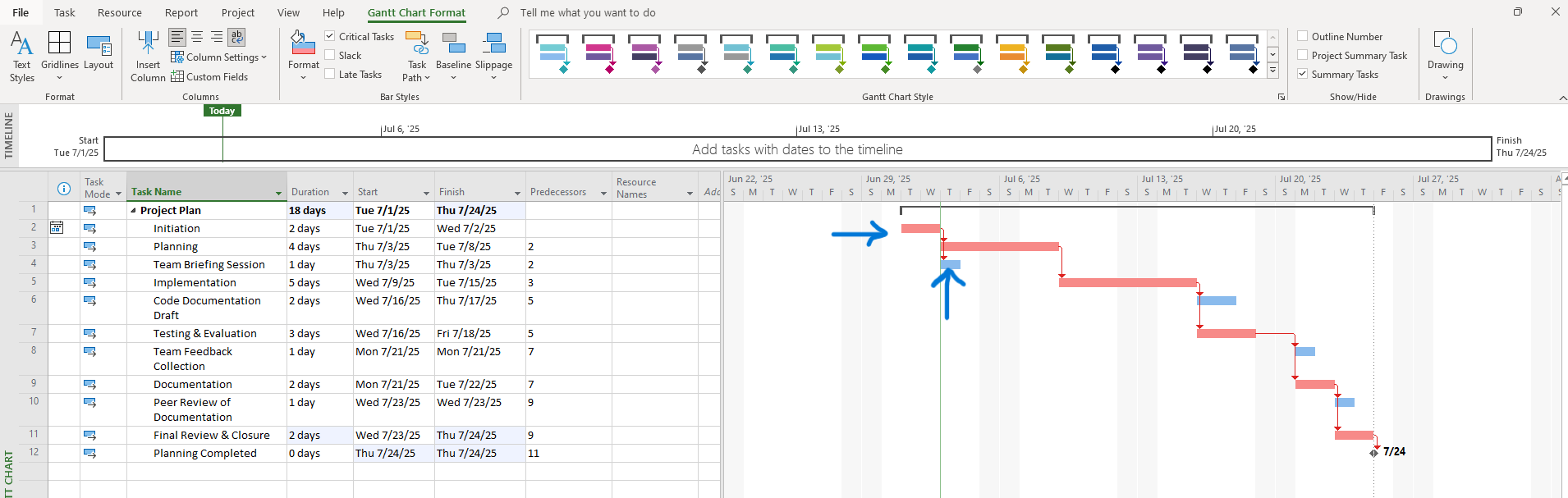The width and height of the screenshot is (1568, 498).
Task: Collapse the ribbon
Action: coord(1563,98)
